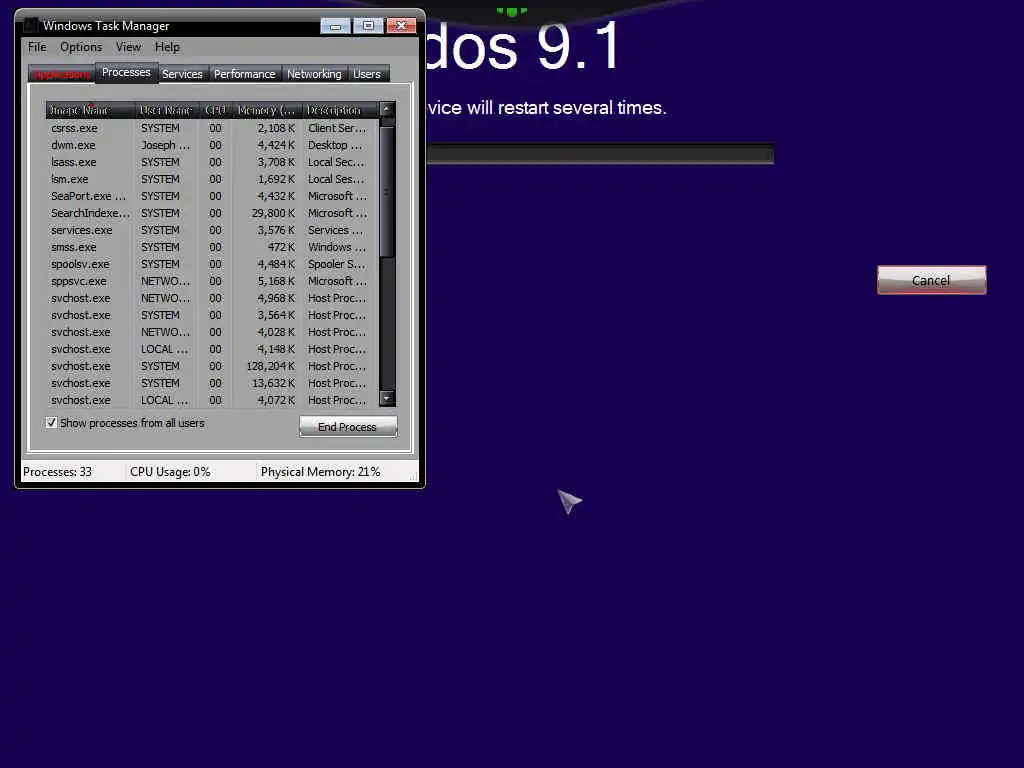The width and height of the screenshot is (1024, 768).
Task: Select the services.exe process
Action: (212, 230)
